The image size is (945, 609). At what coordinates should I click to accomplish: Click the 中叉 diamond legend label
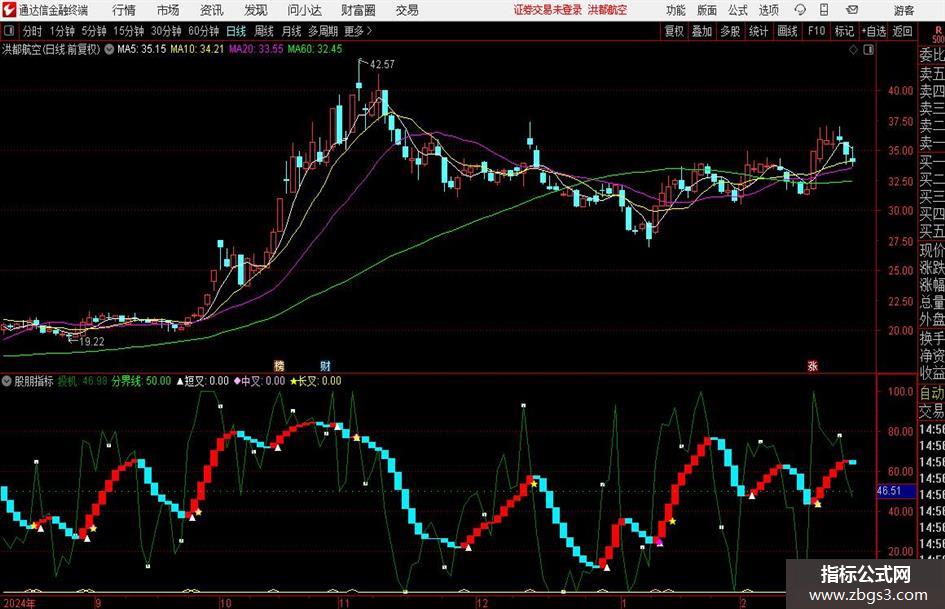[x=260, y=381]
